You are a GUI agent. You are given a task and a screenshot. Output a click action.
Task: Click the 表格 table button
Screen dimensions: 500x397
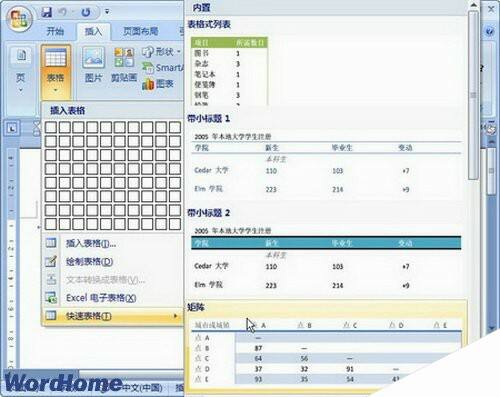point(55,71)
